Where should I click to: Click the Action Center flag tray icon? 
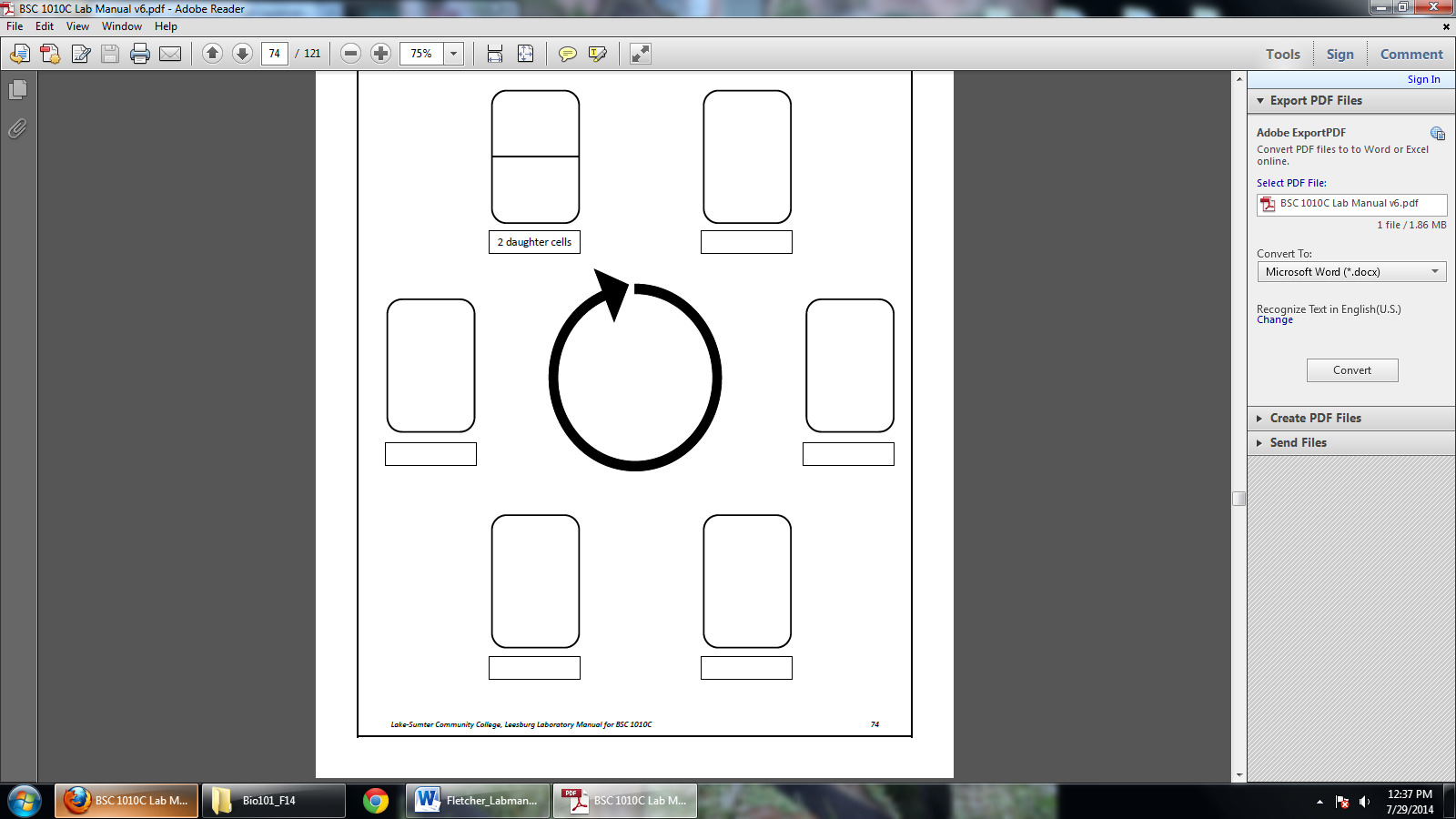[1342, 802]
